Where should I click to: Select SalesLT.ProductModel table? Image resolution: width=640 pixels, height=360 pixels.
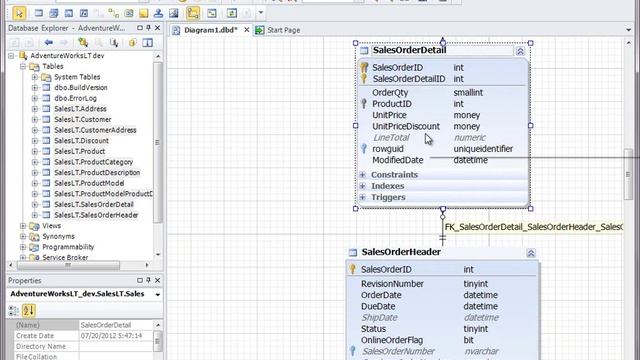click(89, 183)
